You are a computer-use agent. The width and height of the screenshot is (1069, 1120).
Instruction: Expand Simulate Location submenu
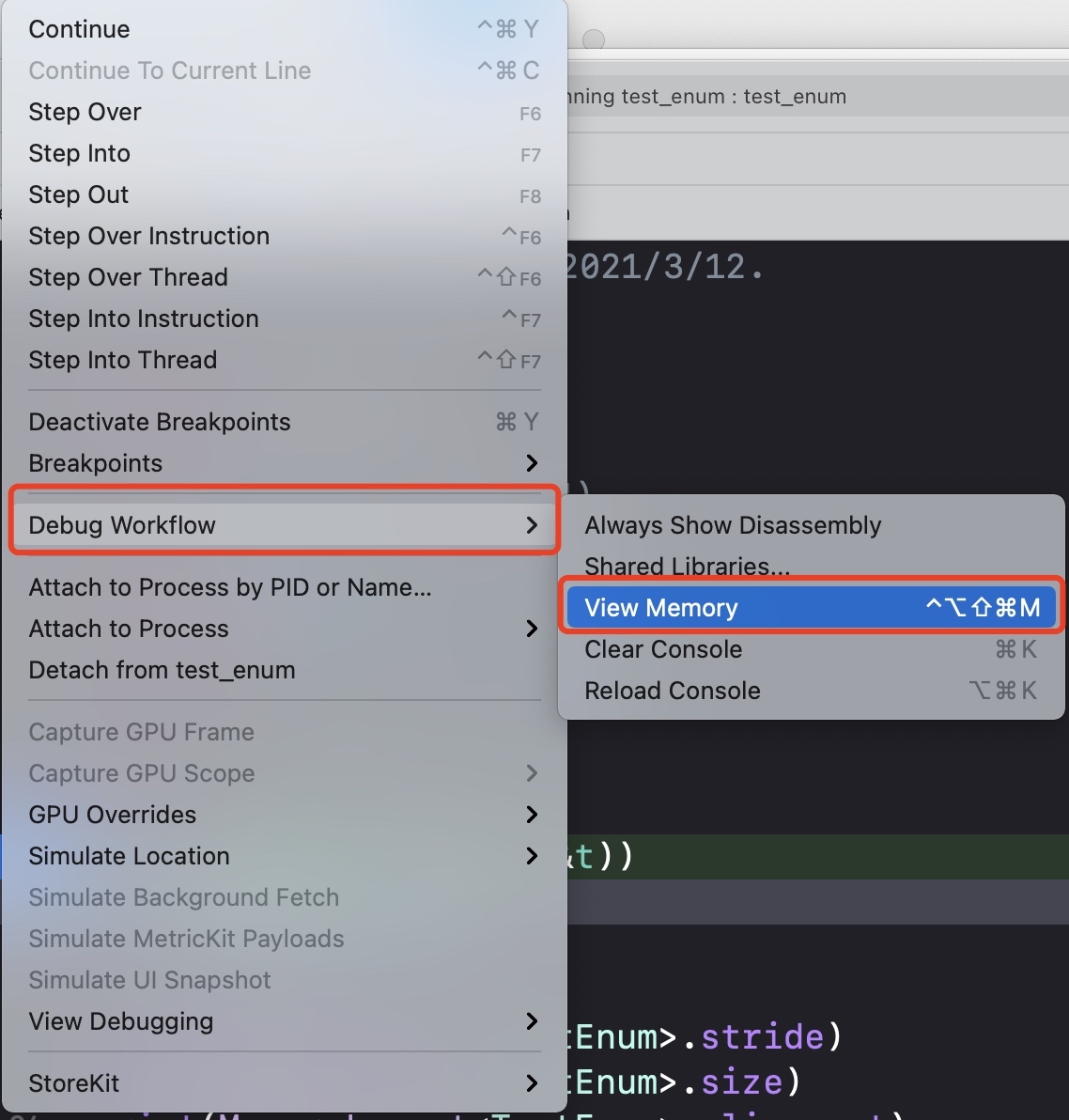[285, 856]
